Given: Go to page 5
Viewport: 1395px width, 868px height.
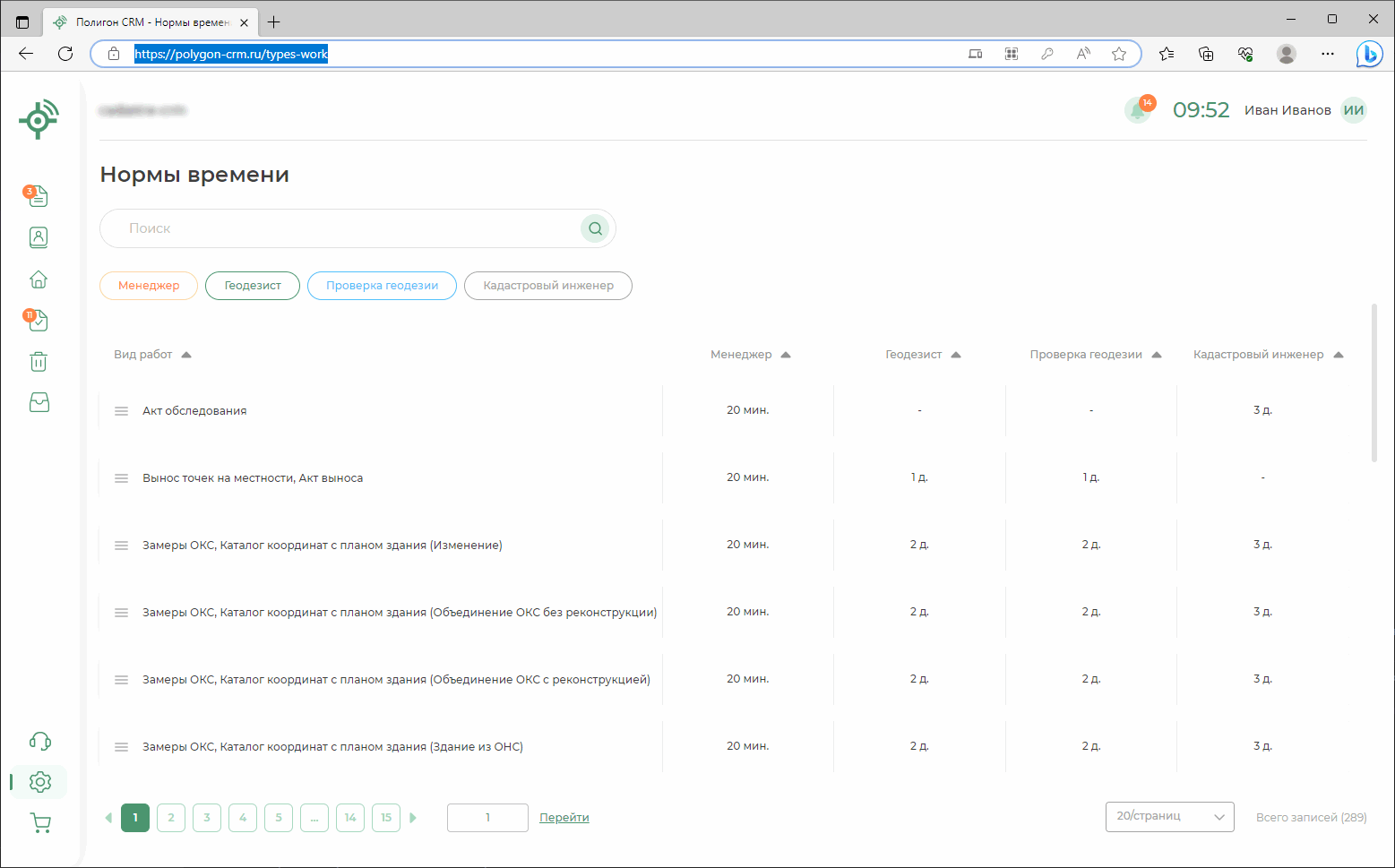Looking at the screenshot, I should (279, 818).
